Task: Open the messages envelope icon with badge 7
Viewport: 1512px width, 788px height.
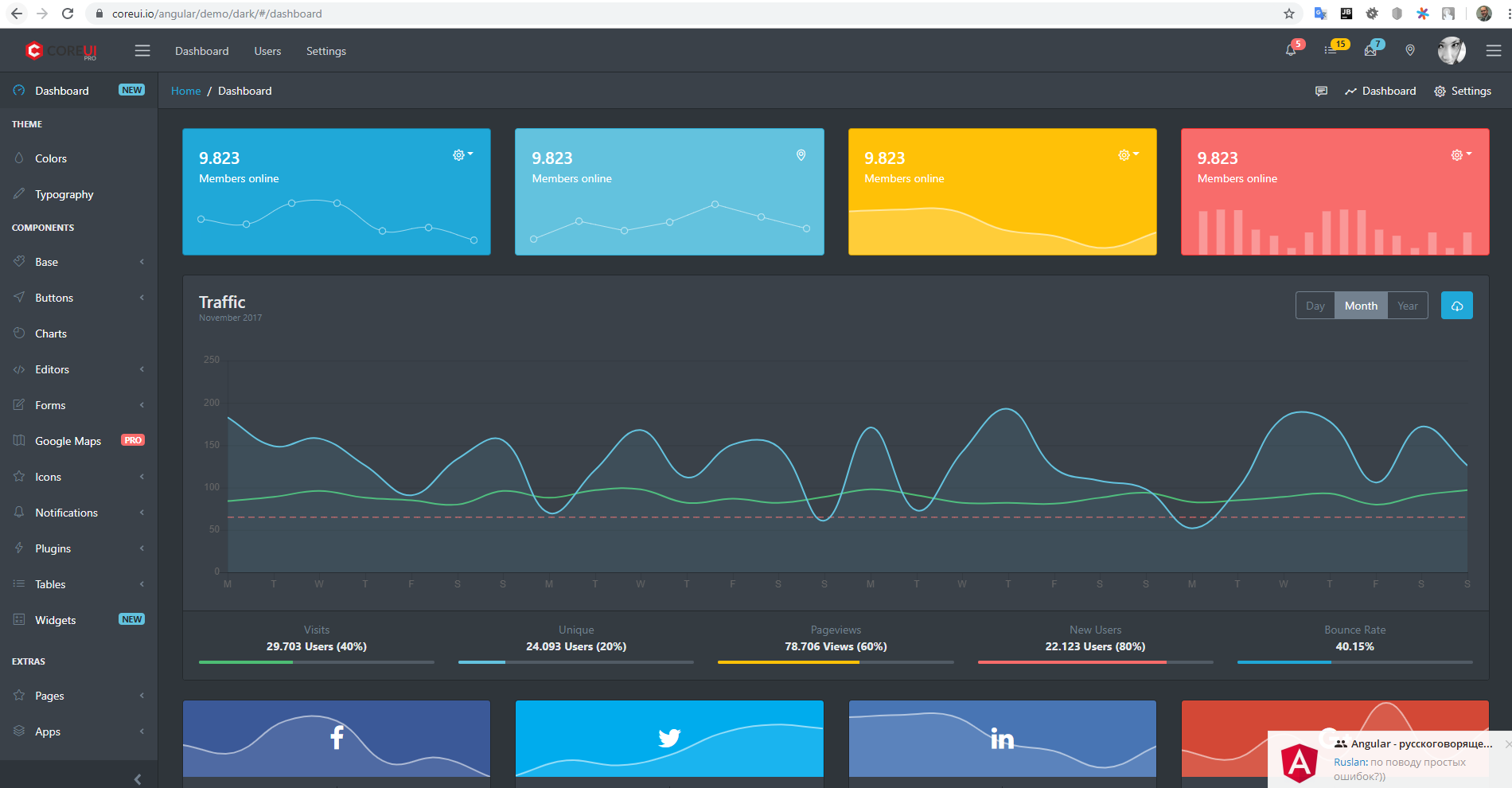Action: 1370,50
